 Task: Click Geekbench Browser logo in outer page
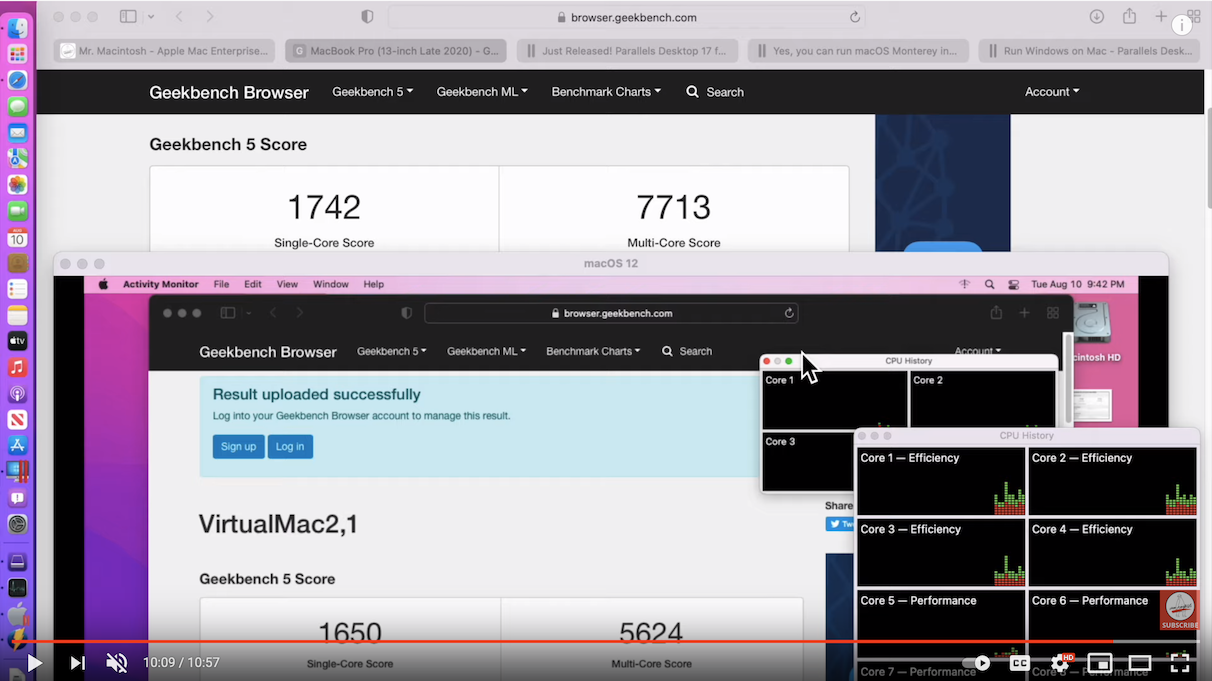click(x=229, y=92)
